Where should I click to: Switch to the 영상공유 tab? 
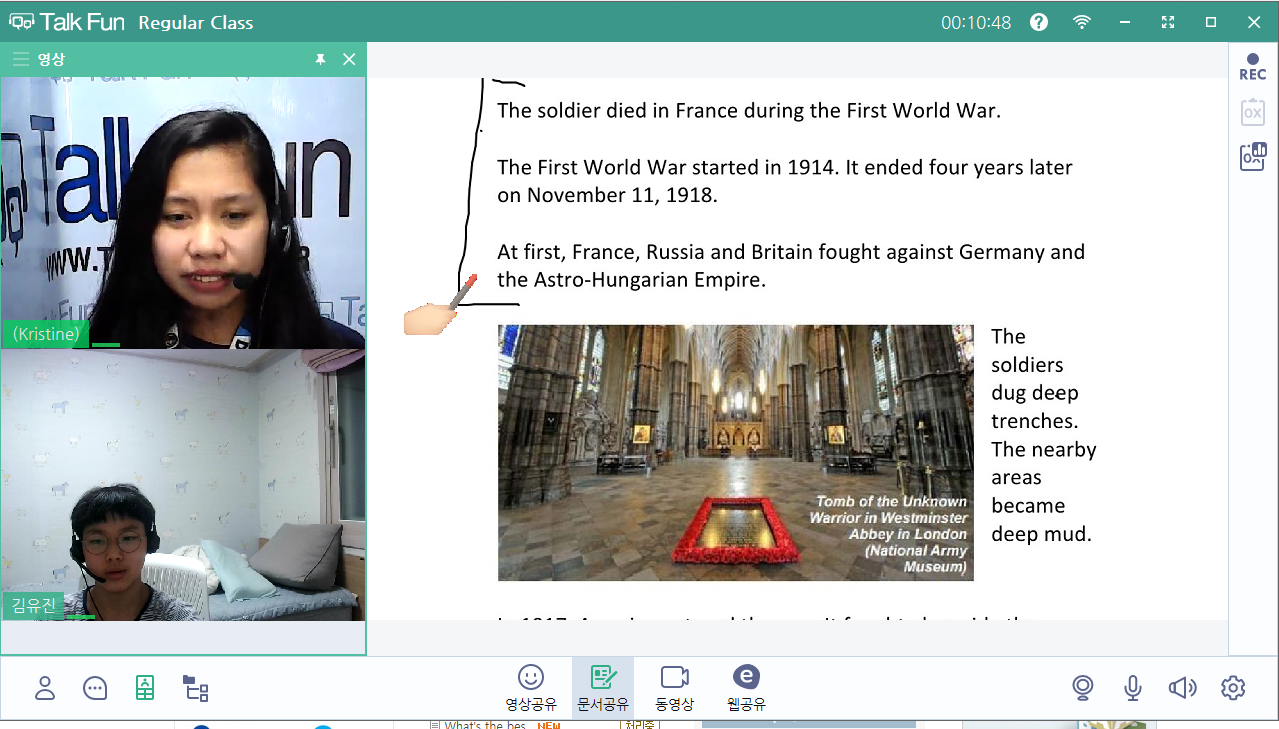(x=531, y=687)
